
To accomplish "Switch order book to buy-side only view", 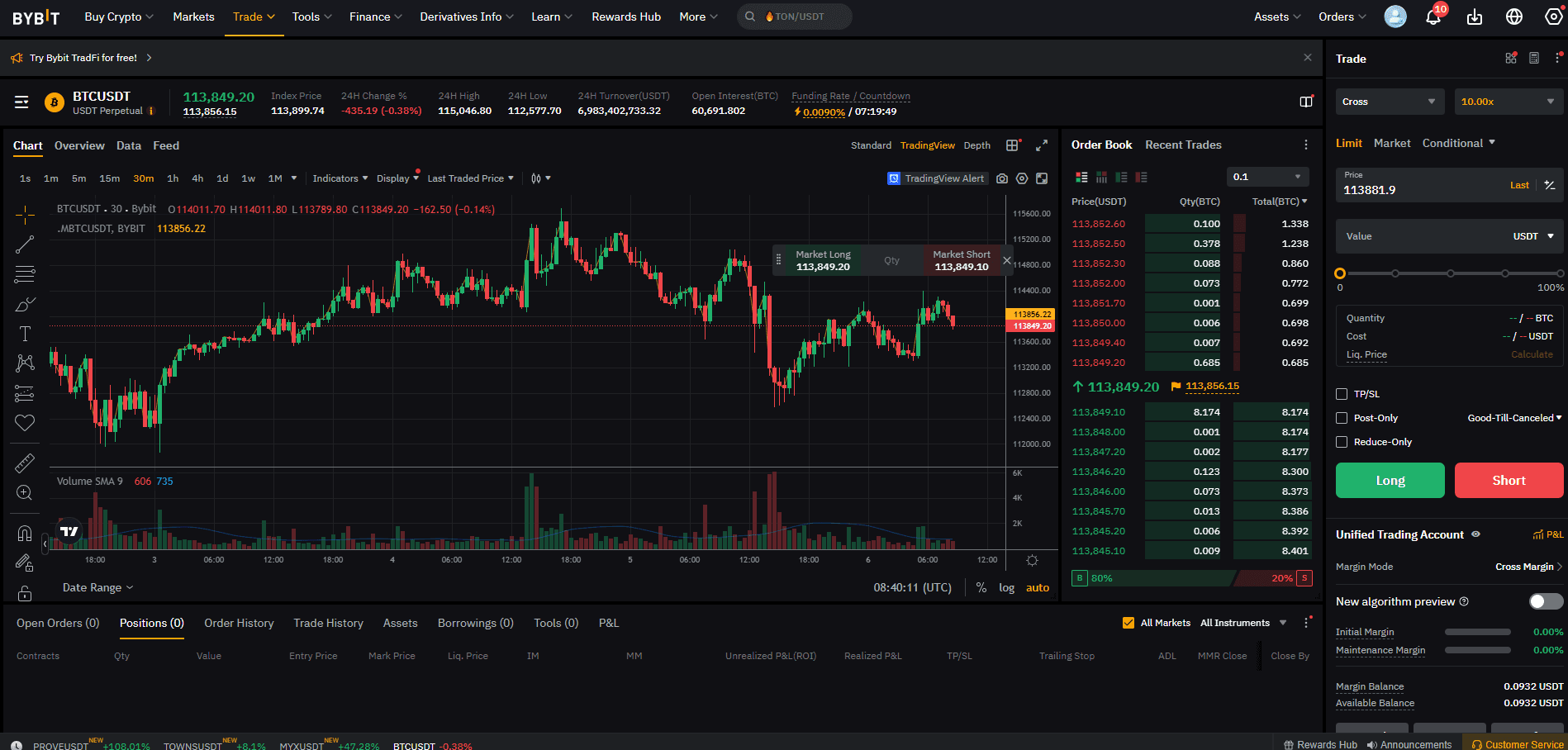I will pos(1121,177).
